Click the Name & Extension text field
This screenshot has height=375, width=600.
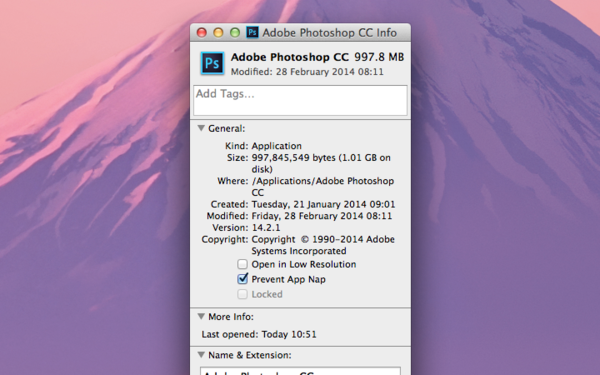pos(300,371)
